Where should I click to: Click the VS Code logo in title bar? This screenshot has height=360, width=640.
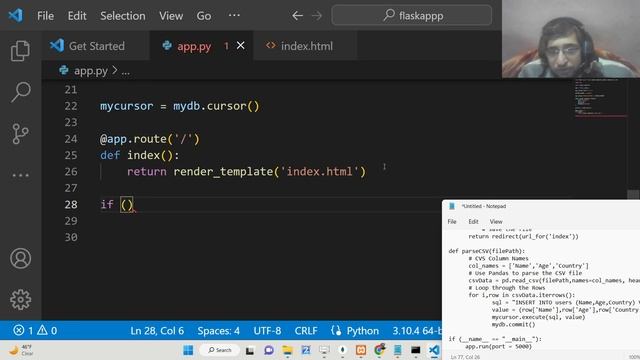16,16
